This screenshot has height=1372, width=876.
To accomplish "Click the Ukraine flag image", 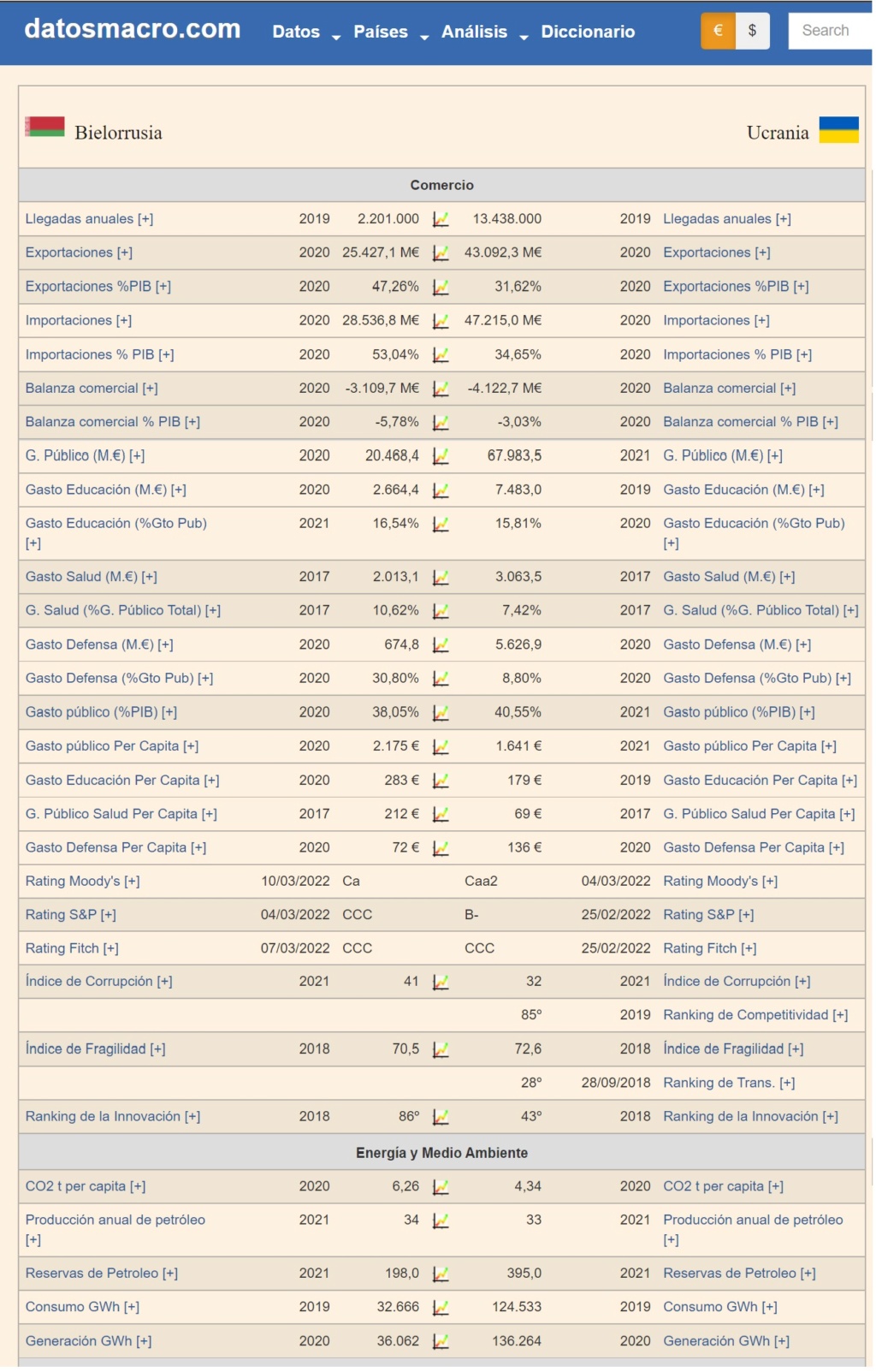I will (840, 130).
